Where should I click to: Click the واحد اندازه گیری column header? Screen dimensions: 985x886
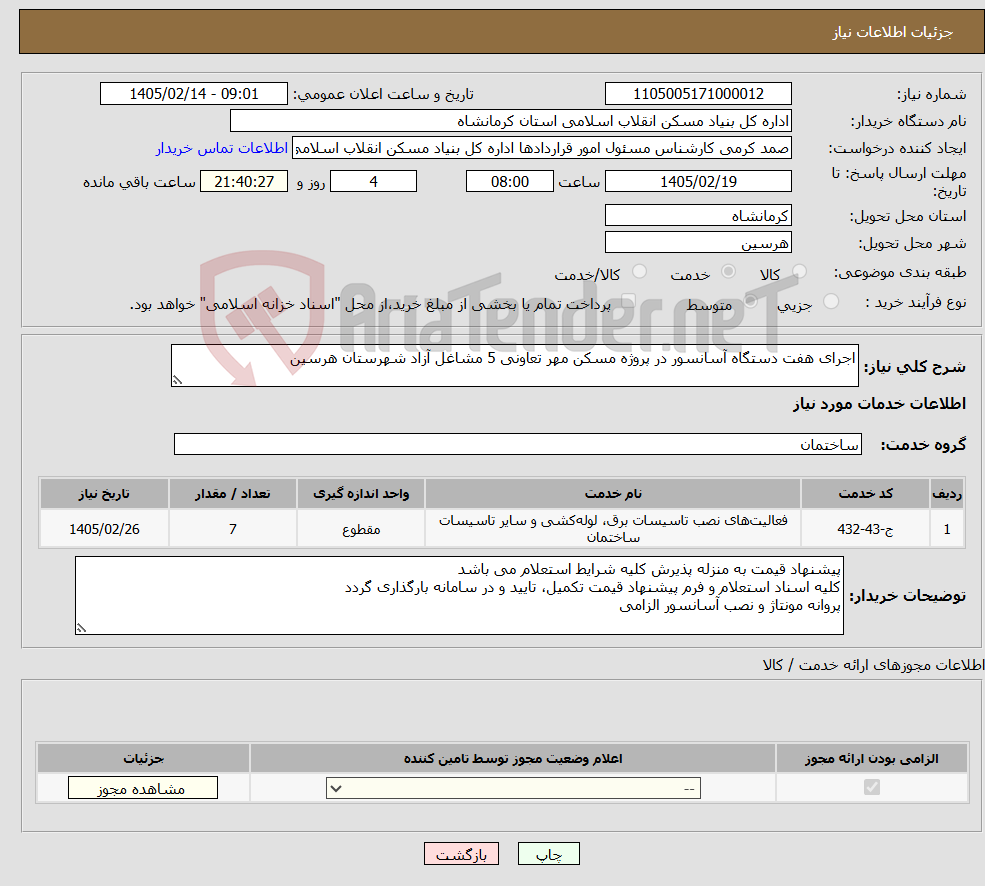tap(361, 493)
